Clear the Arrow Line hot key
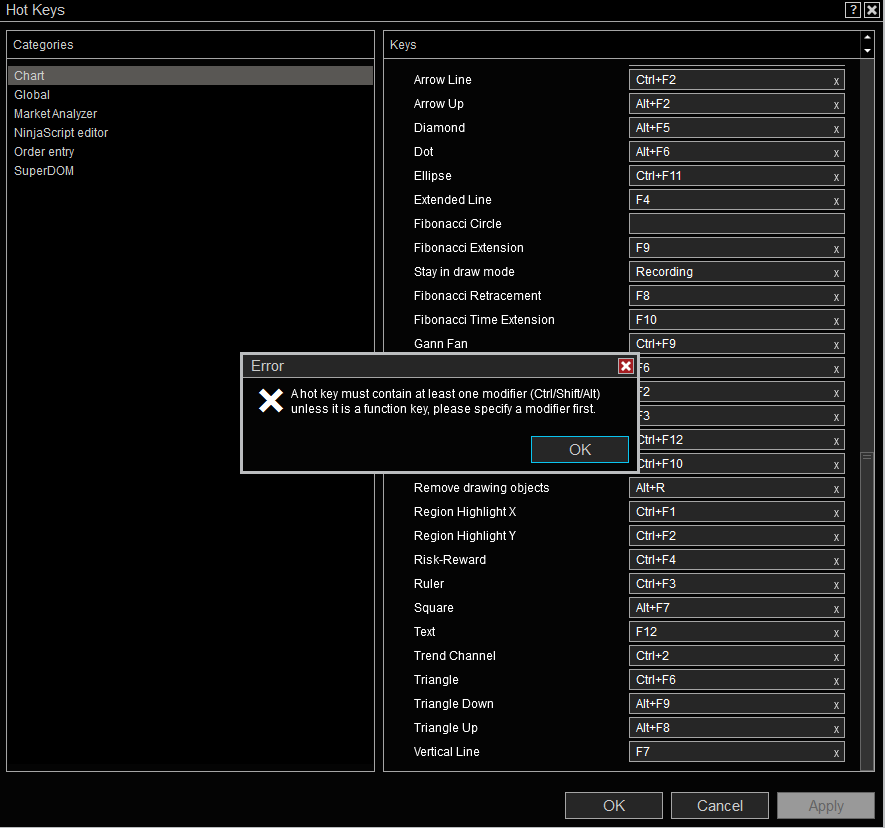Viewport: 885px width, 828px height. tap(836, 81)
